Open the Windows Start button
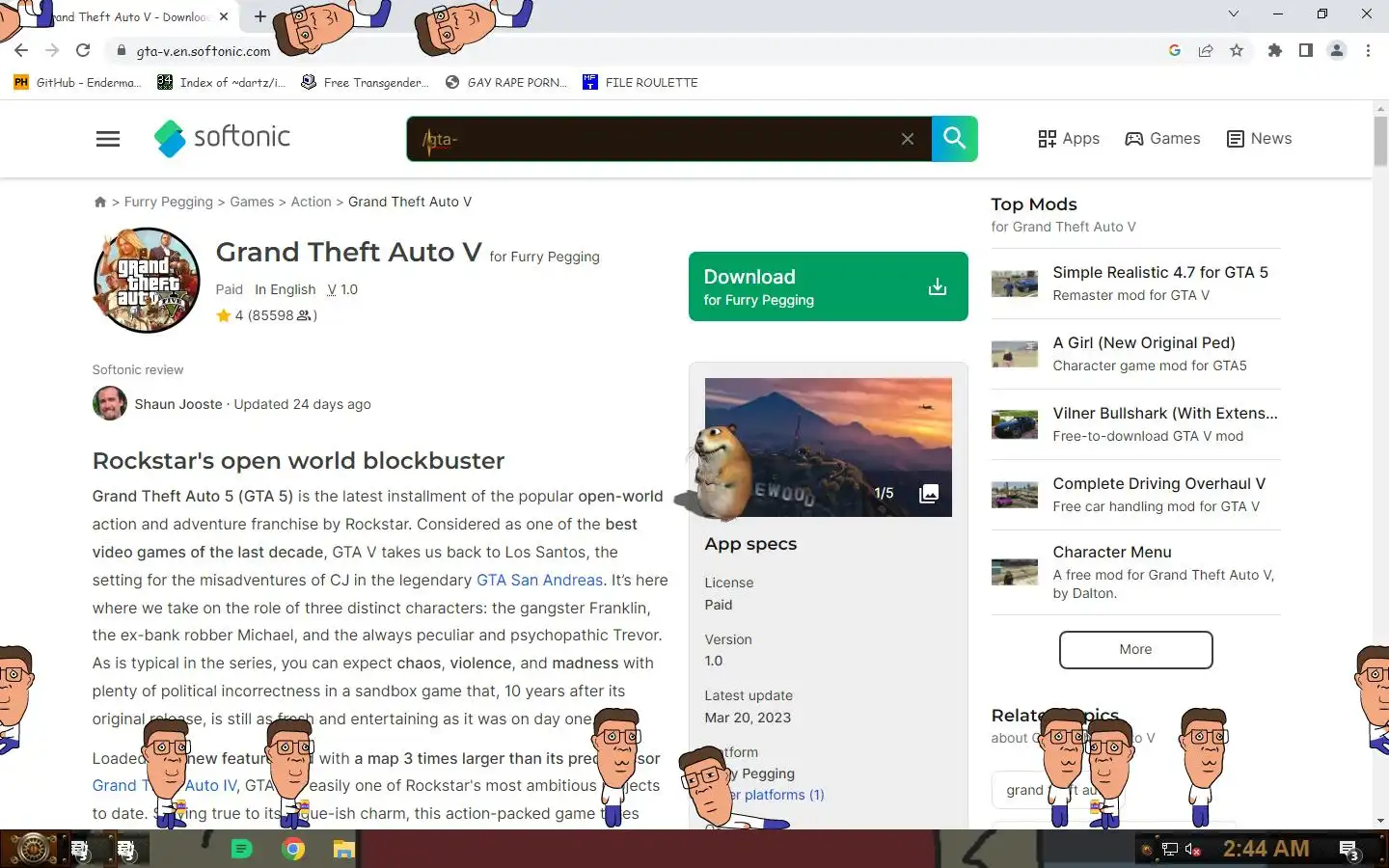The image size is (1389, 868). tap(32, 850)
